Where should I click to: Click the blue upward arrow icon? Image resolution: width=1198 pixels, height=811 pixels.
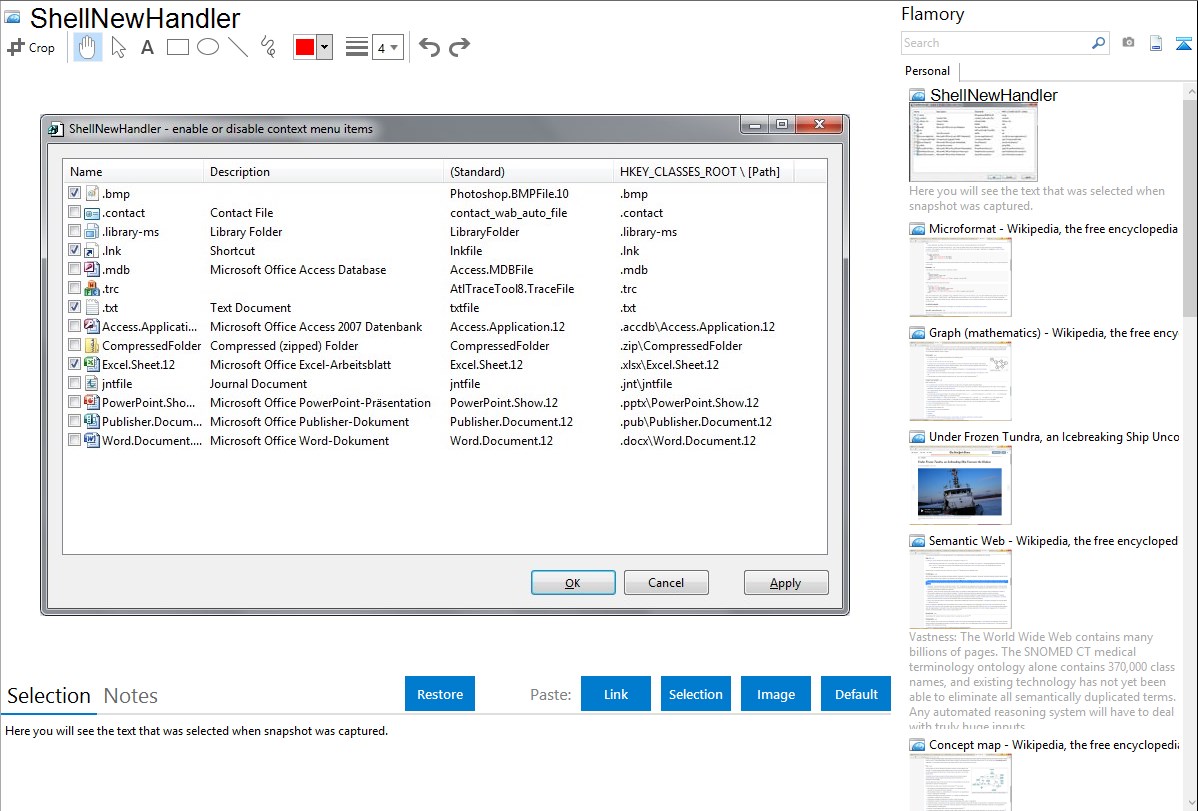pyautogui.click(x=1184, y=43)
